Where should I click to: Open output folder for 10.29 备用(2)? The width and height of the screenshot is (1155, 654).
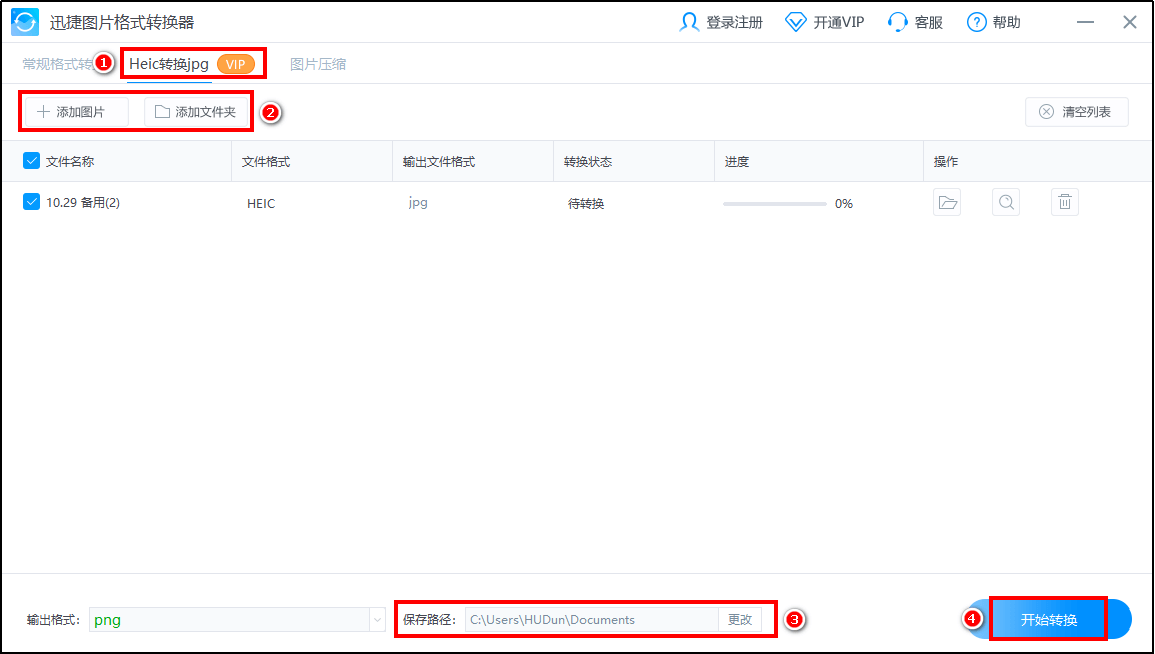click(x=946, y=203)
